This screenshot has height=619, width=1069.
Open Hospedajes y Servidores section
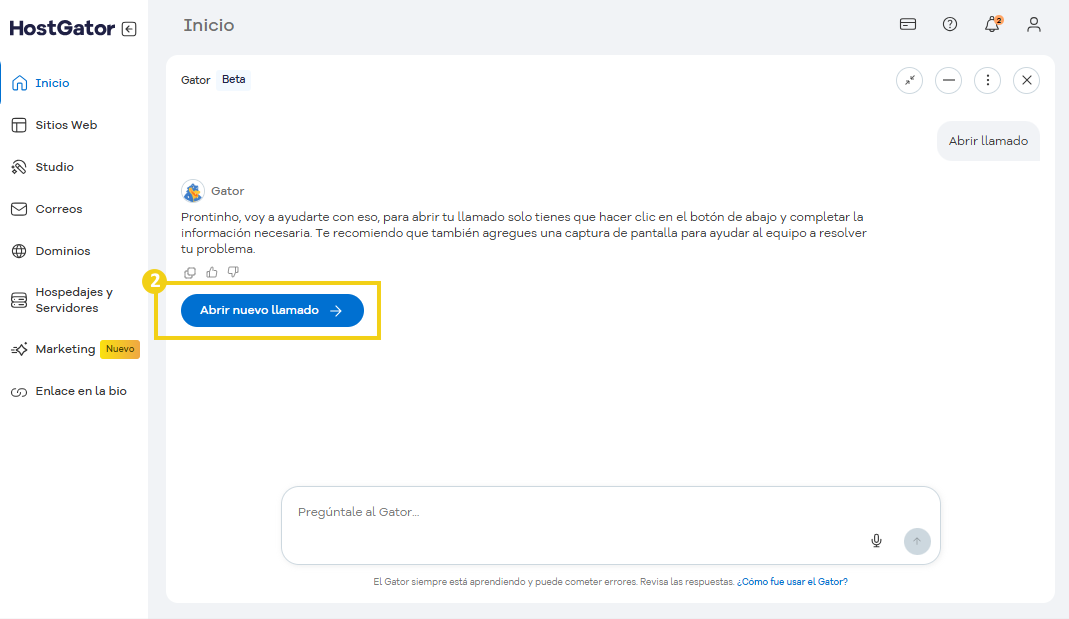[x=73, y=300]
